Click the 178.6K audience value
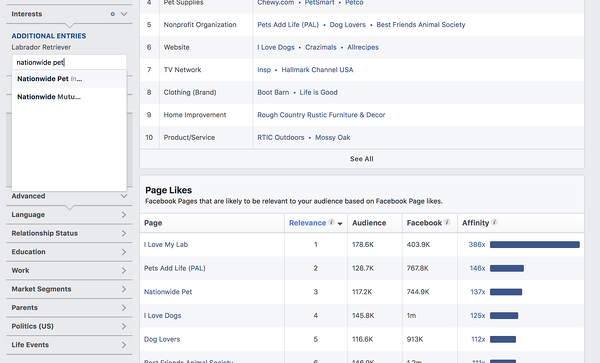This screenshot has width=600, height=363. pyautogui.click(x=363, y=244)
